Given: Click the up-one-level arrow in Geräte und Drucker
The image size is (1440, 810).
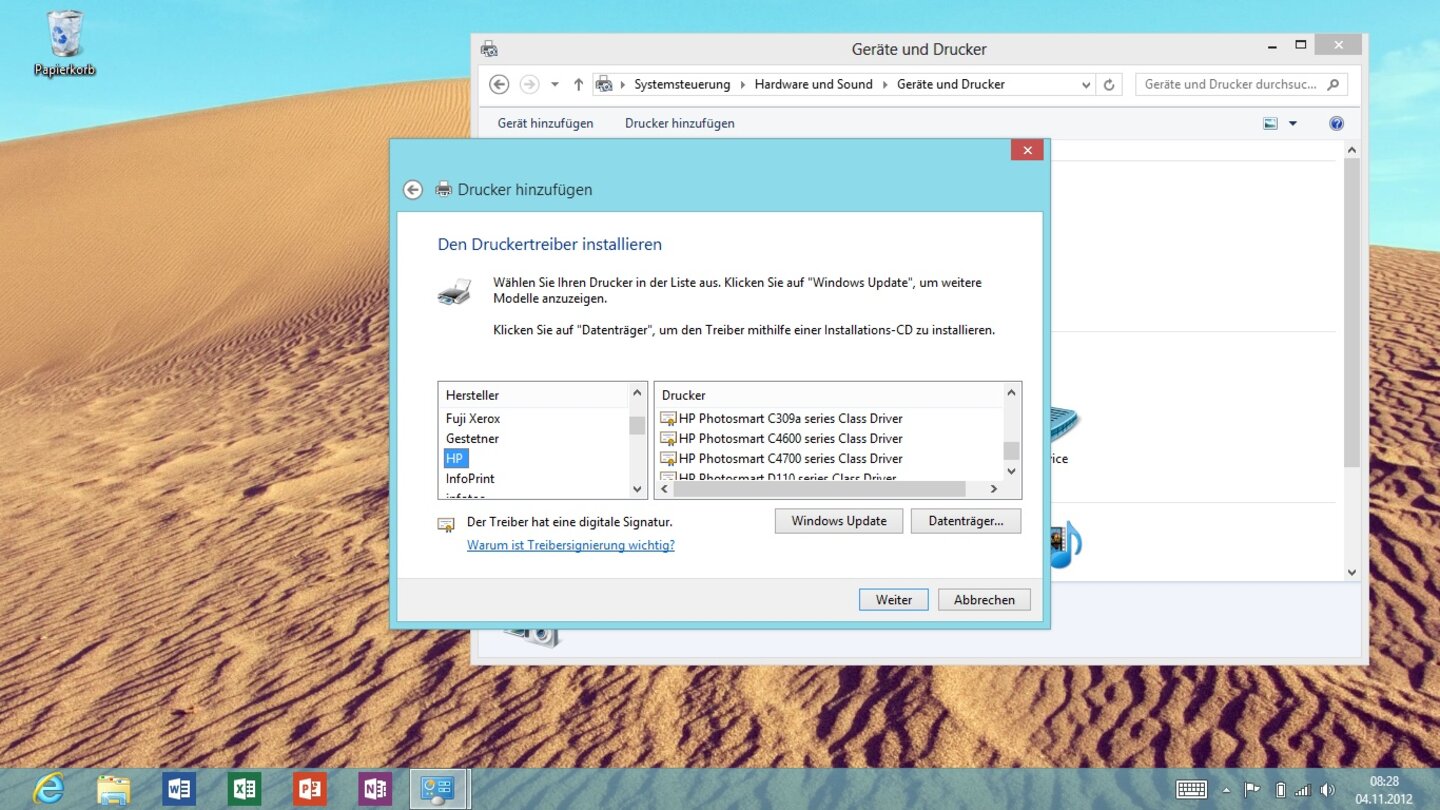Looking at the screenshot, I should coord(578,85).
